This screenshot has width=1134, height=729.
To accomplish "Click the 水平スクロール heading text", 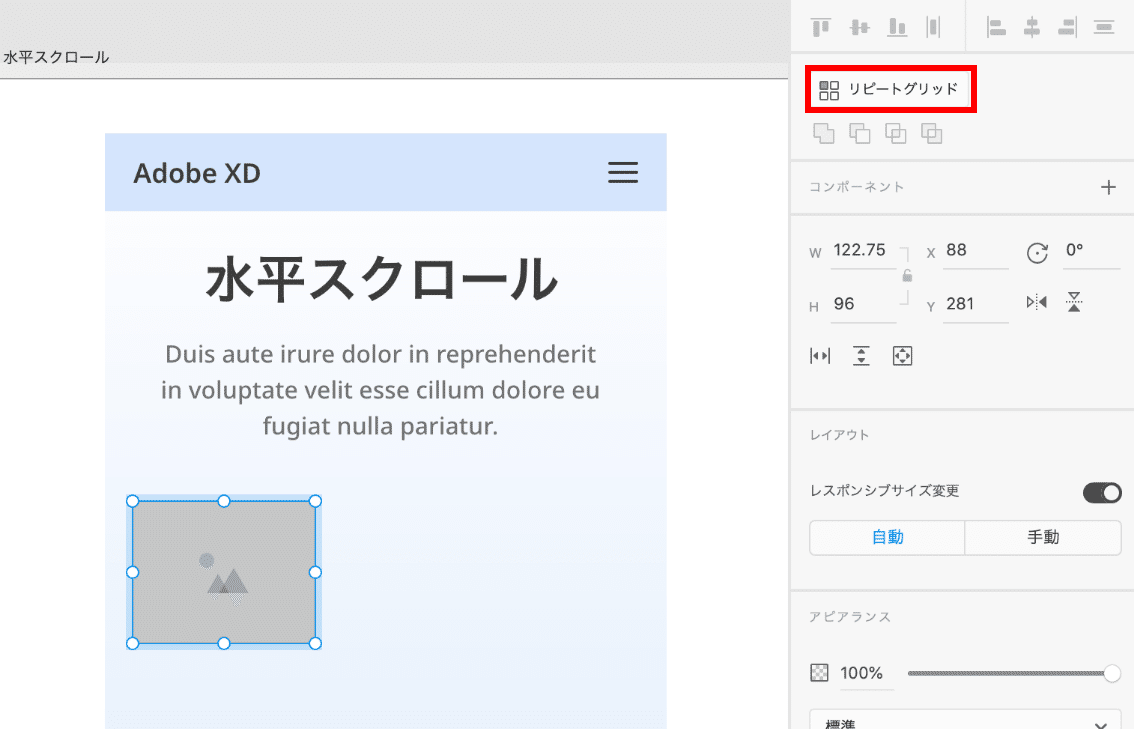I will coord(382,278).
